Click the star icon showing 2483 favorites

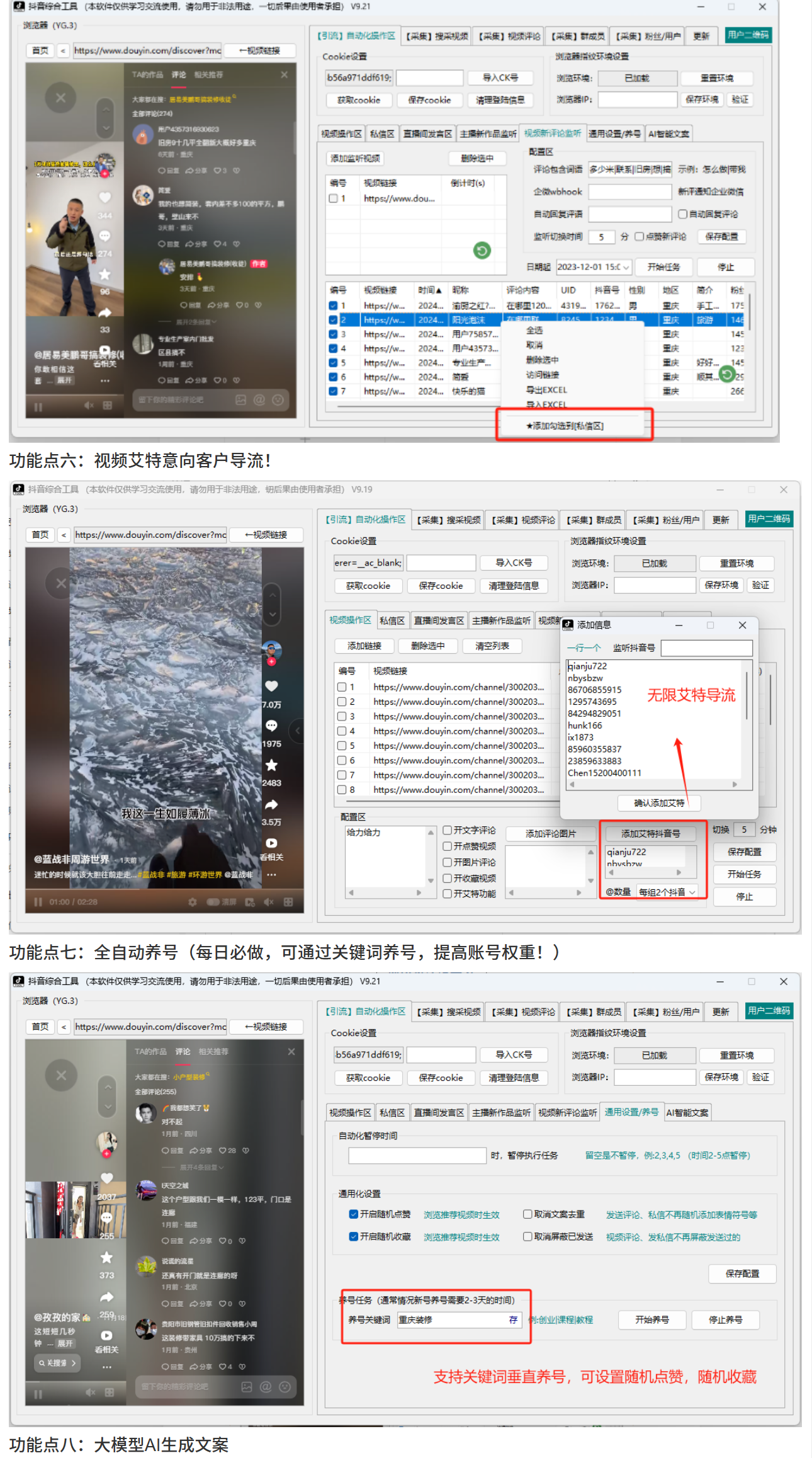[x=271, y=765]
